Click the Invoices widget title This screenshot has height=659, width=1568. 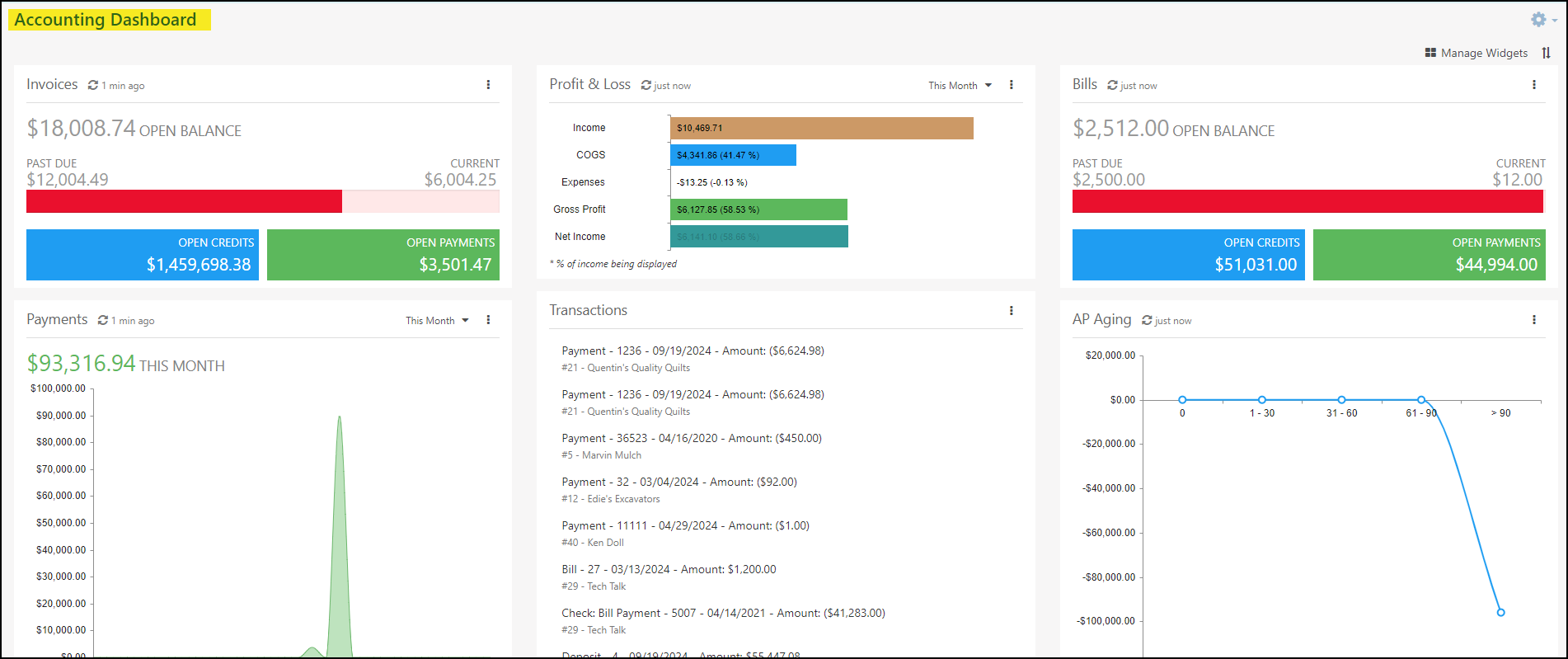click(52, 84)
